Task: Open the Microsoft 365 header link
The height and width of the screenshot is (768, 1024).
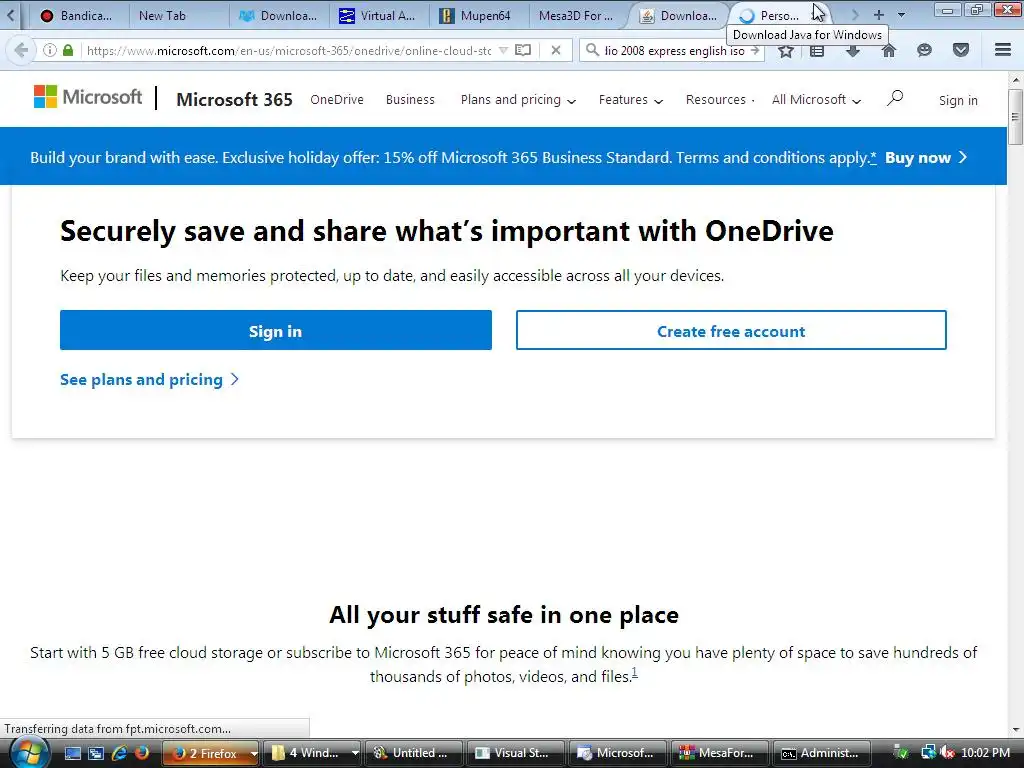Action: (x=234, y=99)
